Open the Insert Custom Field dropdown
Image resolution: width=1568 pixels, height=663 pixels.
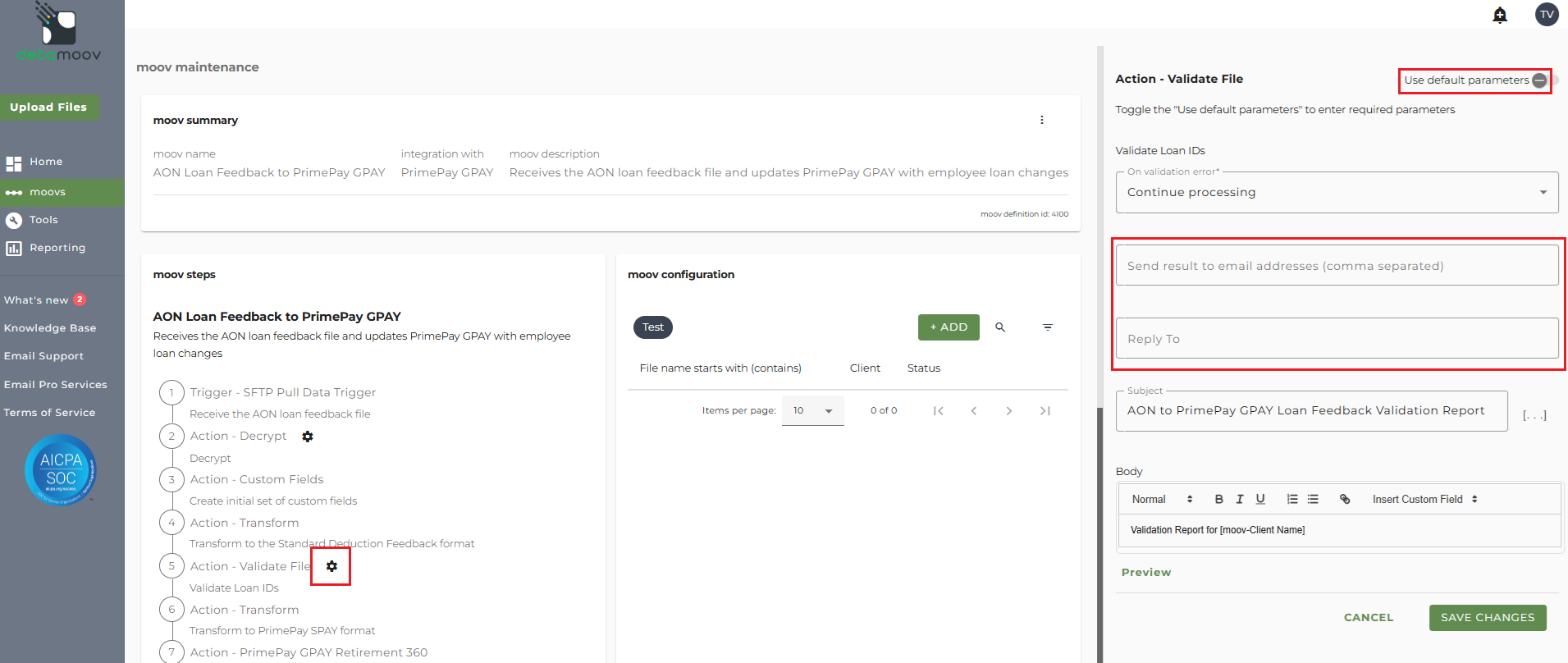pyautogui.click(x=1425, y=499)
